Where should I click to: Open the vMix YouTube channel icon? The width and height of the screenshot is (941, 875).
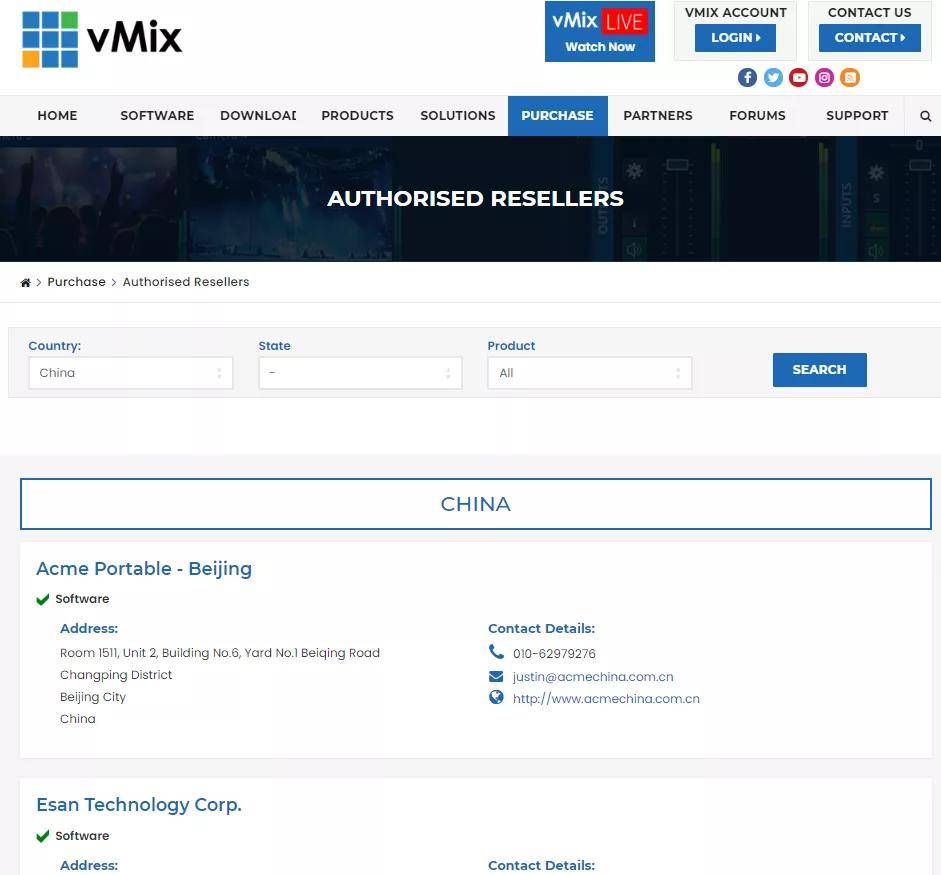(x=799, y=77)
